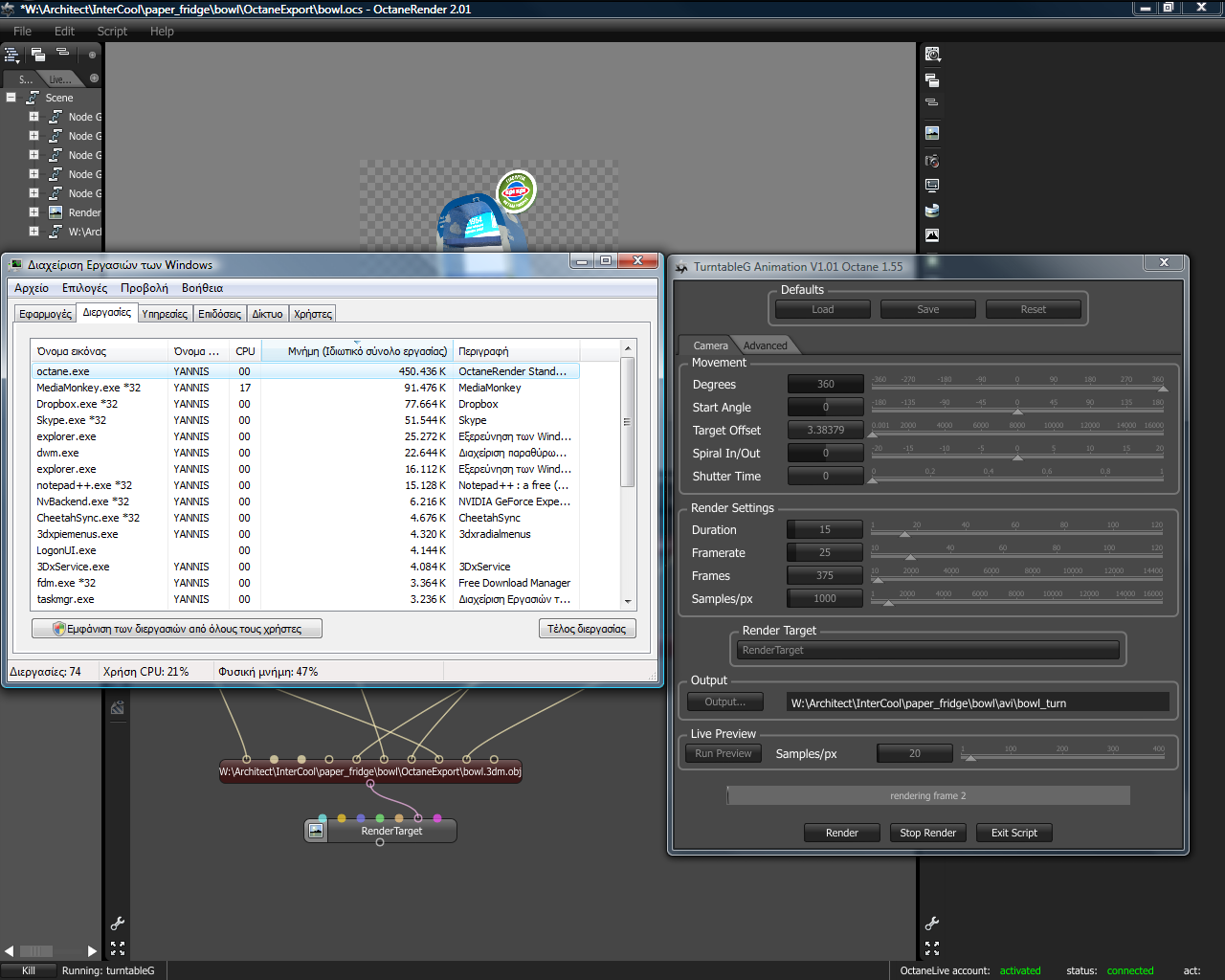The image size is (1225, 980).
Task: Click the image icon on the RenderTarget node
Action: coord(316,831)
